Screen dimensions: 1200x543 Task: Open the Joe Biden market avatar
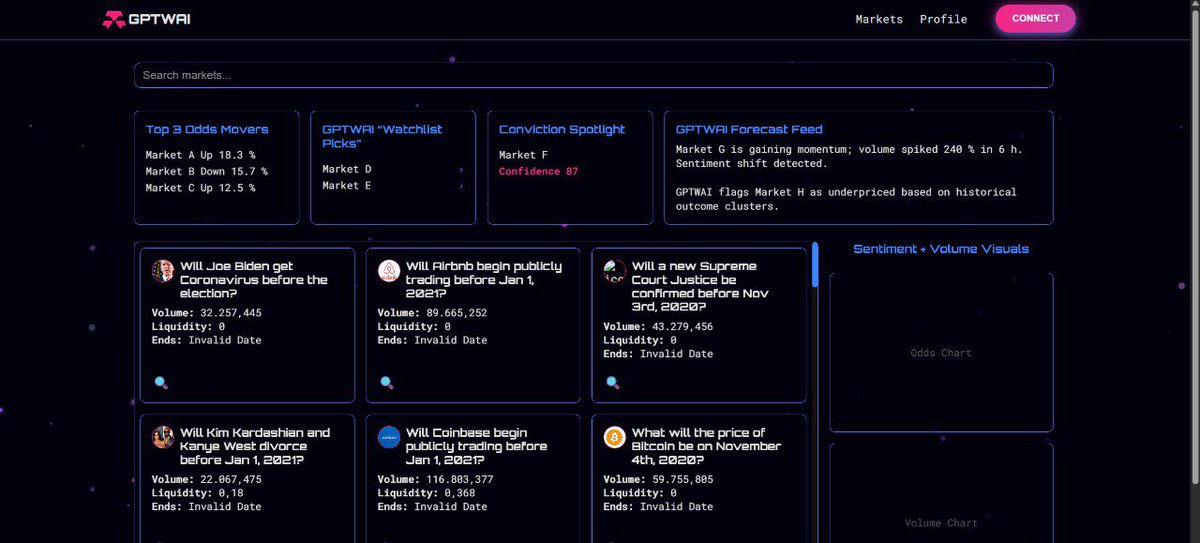pyautogui.click(x=163, y=271)
